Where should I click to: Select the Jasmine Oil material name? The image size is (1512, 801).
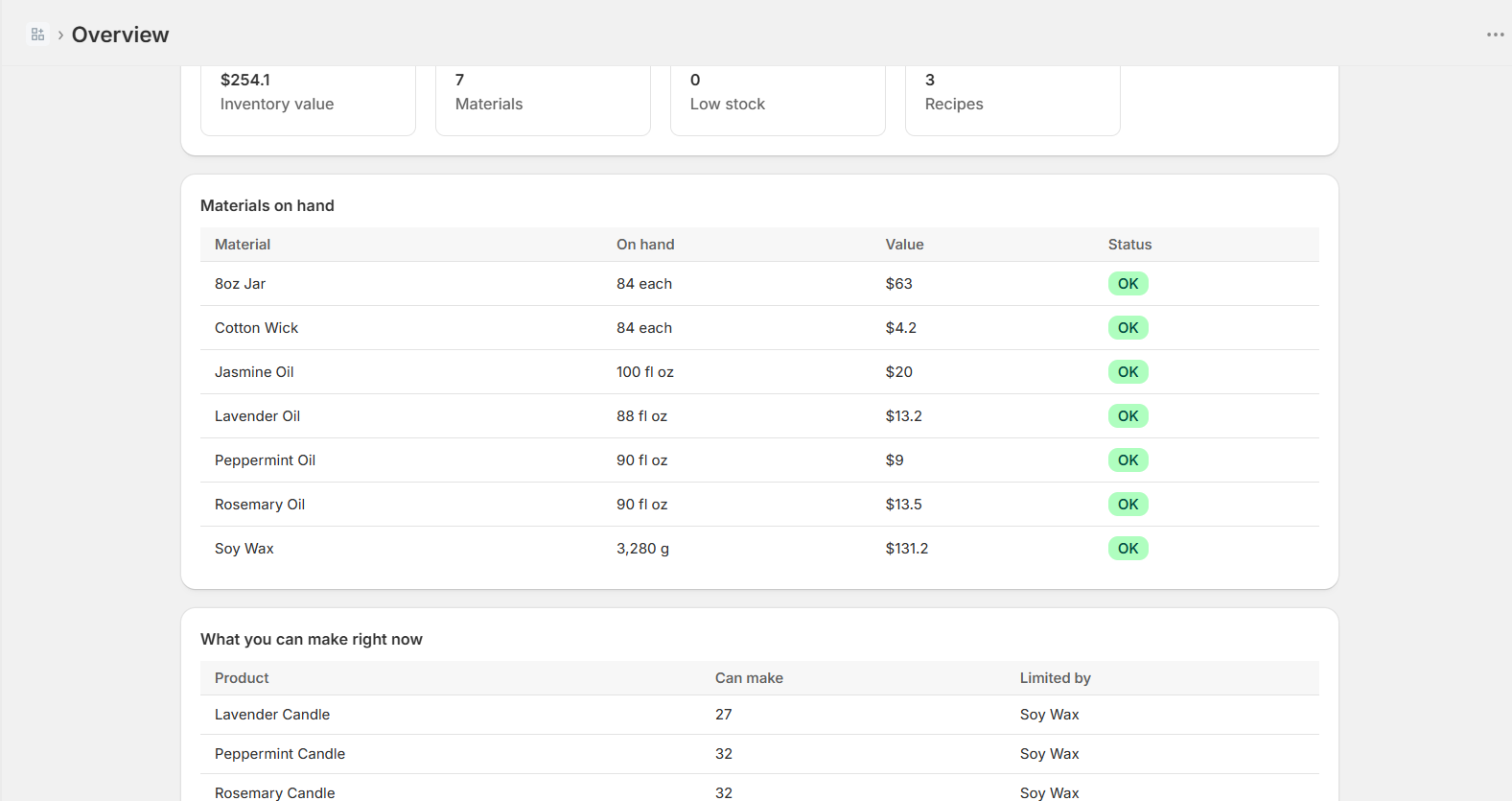(x=254, y=372)
